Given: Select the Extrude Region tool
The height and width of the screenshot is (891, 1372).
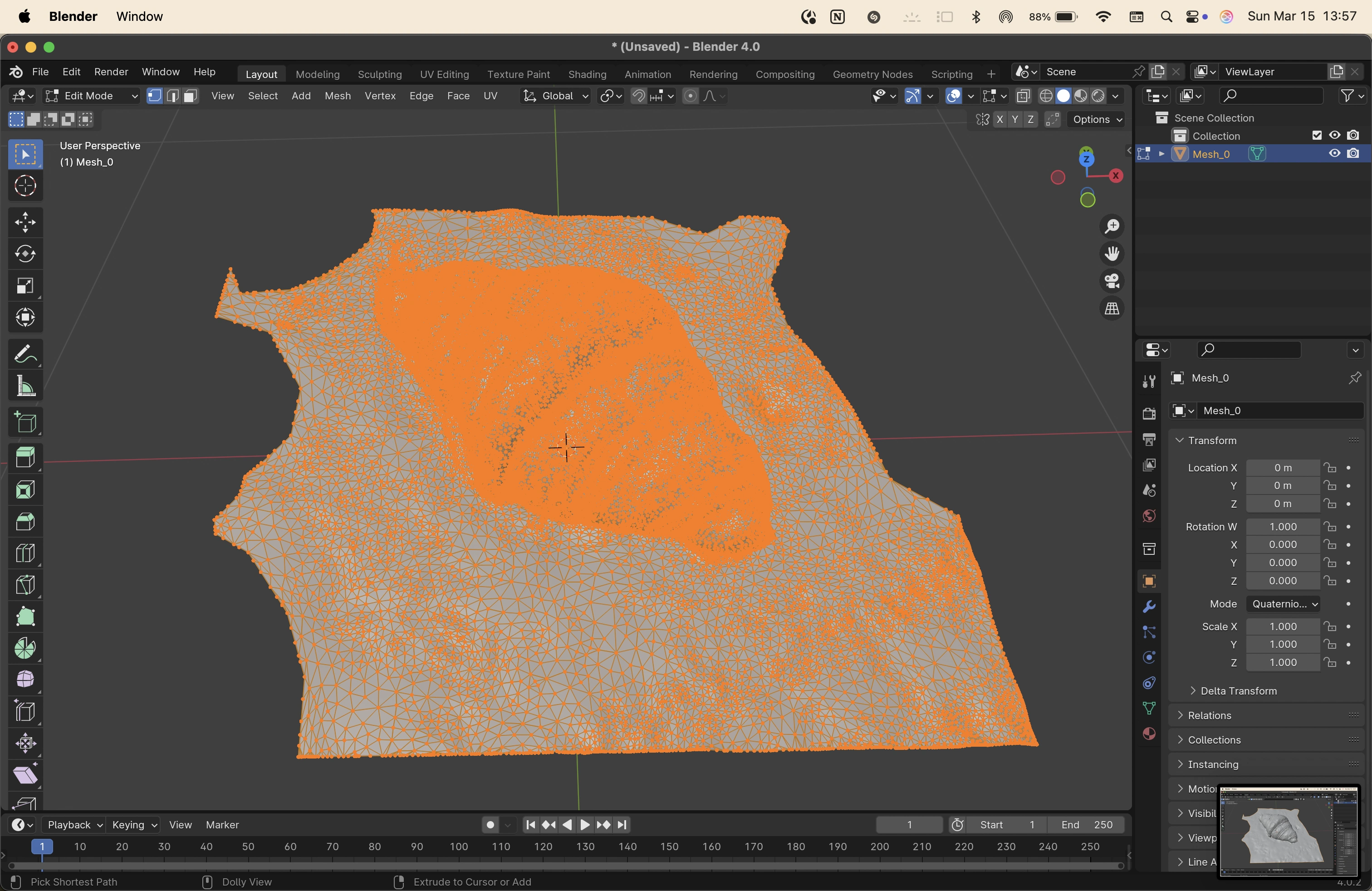Looking at the screenshot, I should [x=25, y=458].
